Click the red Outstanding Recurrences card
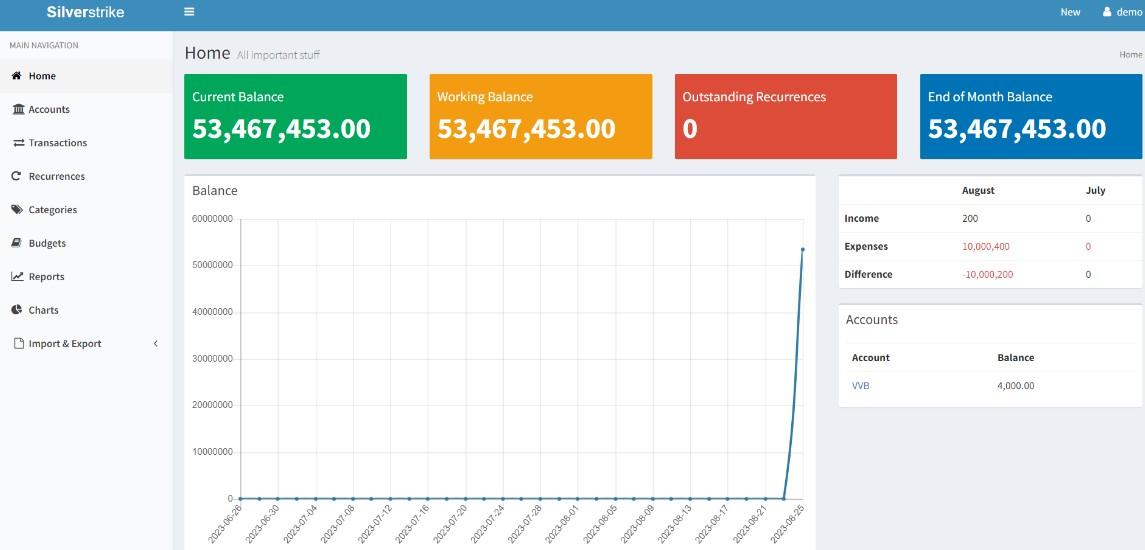 tap(786, 116)
